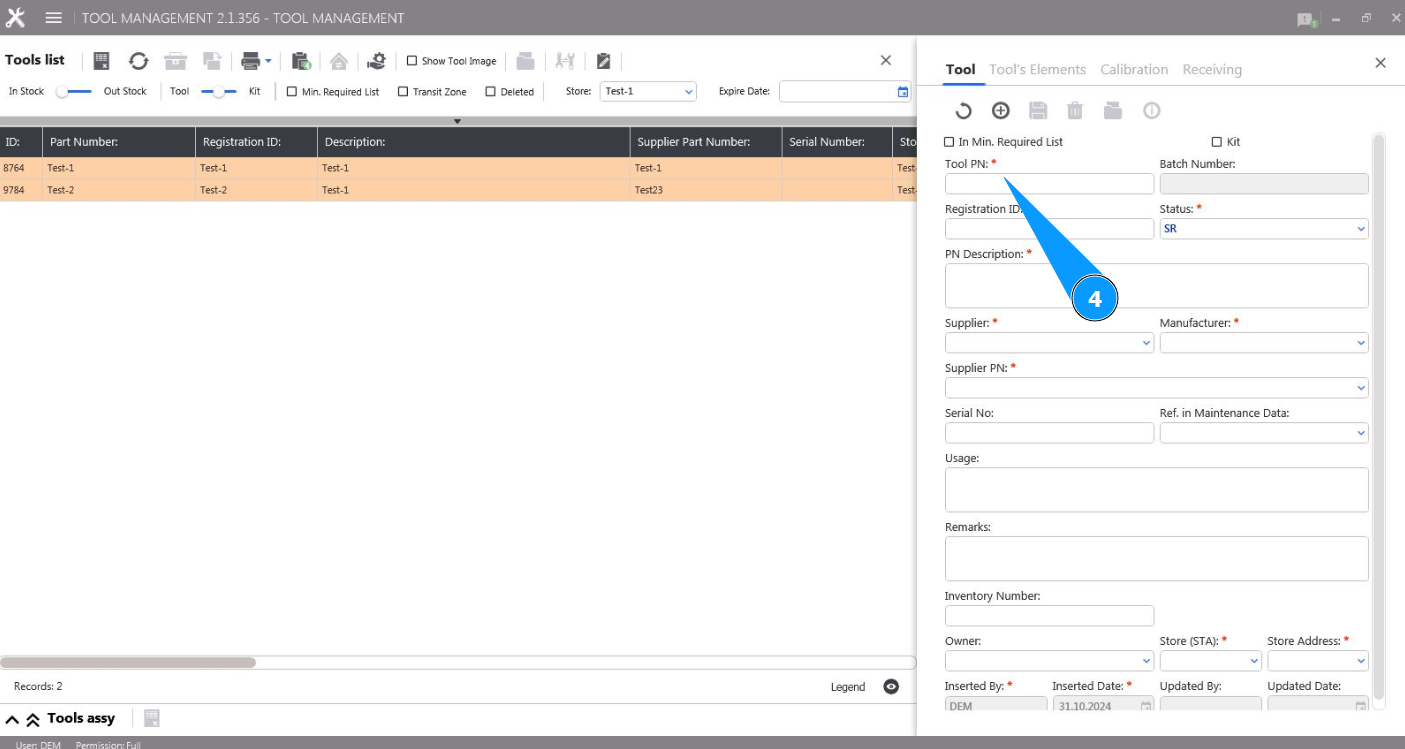Click into the Serial No input field
Viewport: 1405px width, 749px height.
click(1049, 433)
